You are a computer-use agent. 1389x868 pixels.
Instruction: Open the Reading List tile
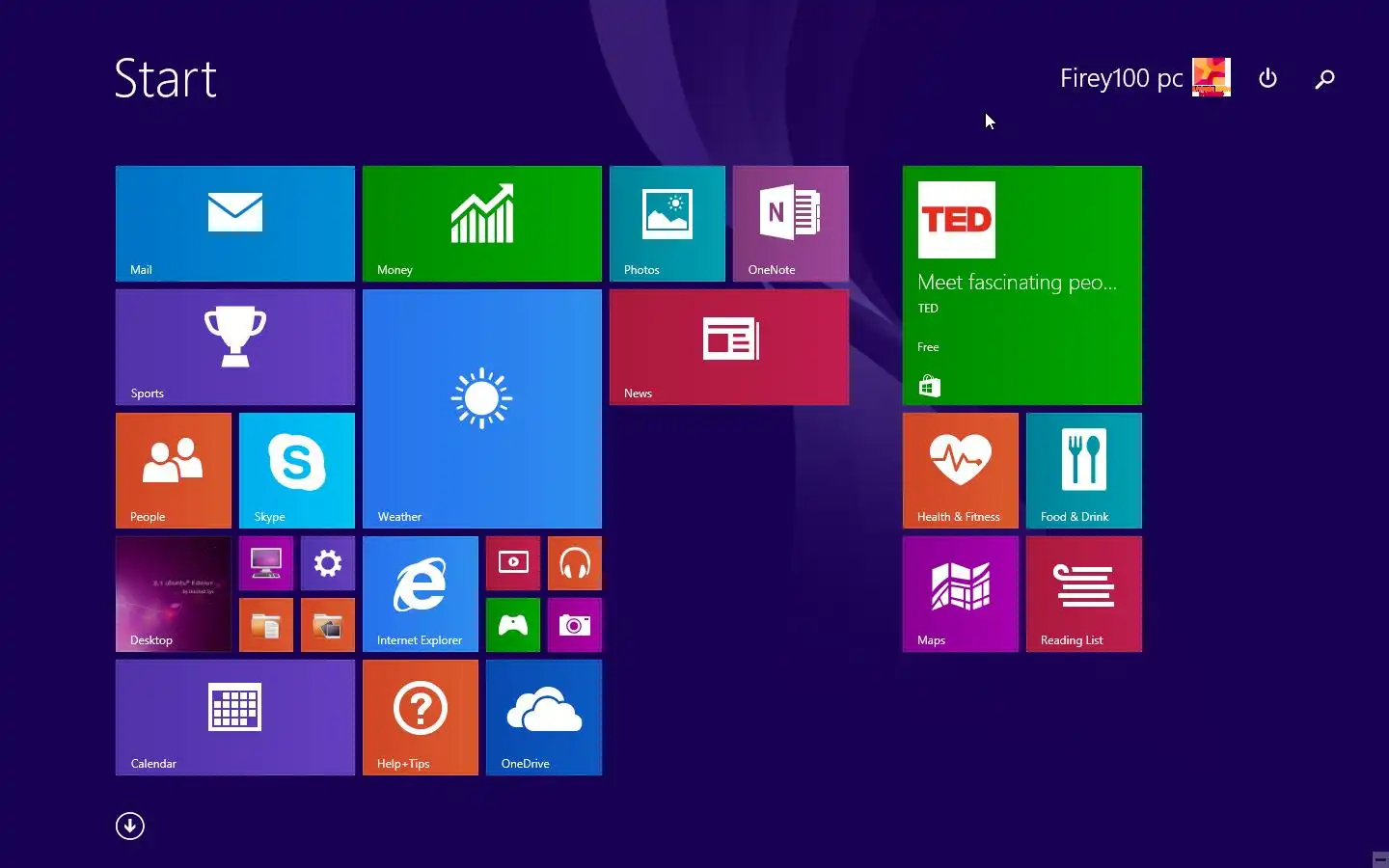[1084, 594]
